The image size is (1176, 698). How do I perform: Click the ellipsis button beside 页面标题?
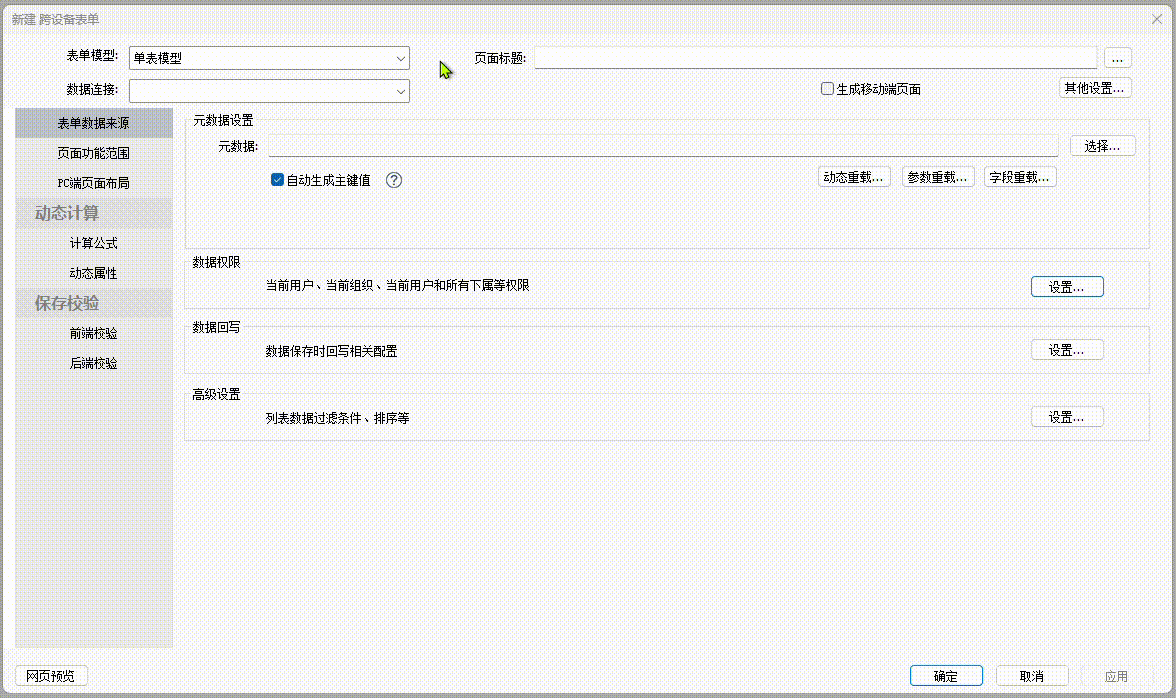pyautogui.click(x=1117, y=58)
